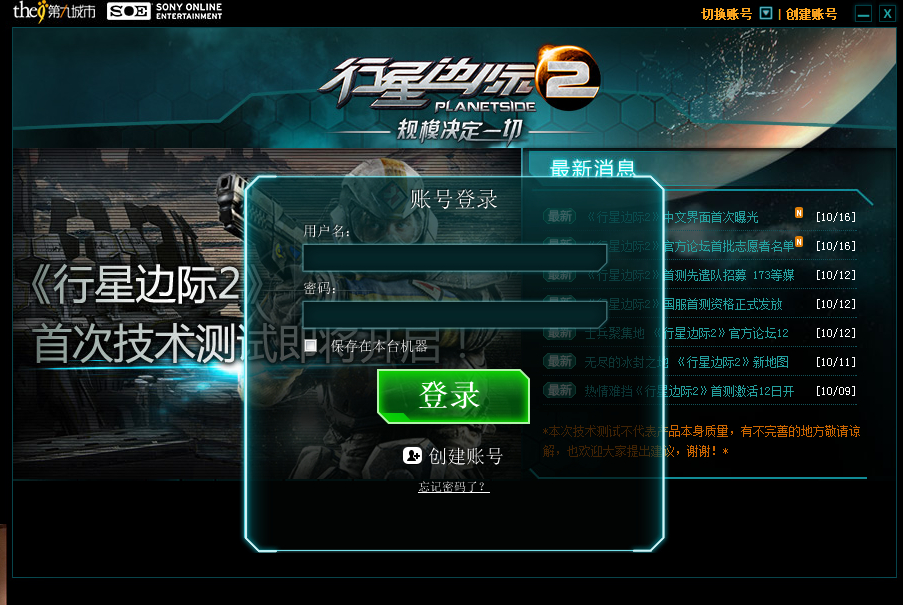Check the 保存在本台机器 checkbox
The image size is (903, 605).
tap(311, 345)
